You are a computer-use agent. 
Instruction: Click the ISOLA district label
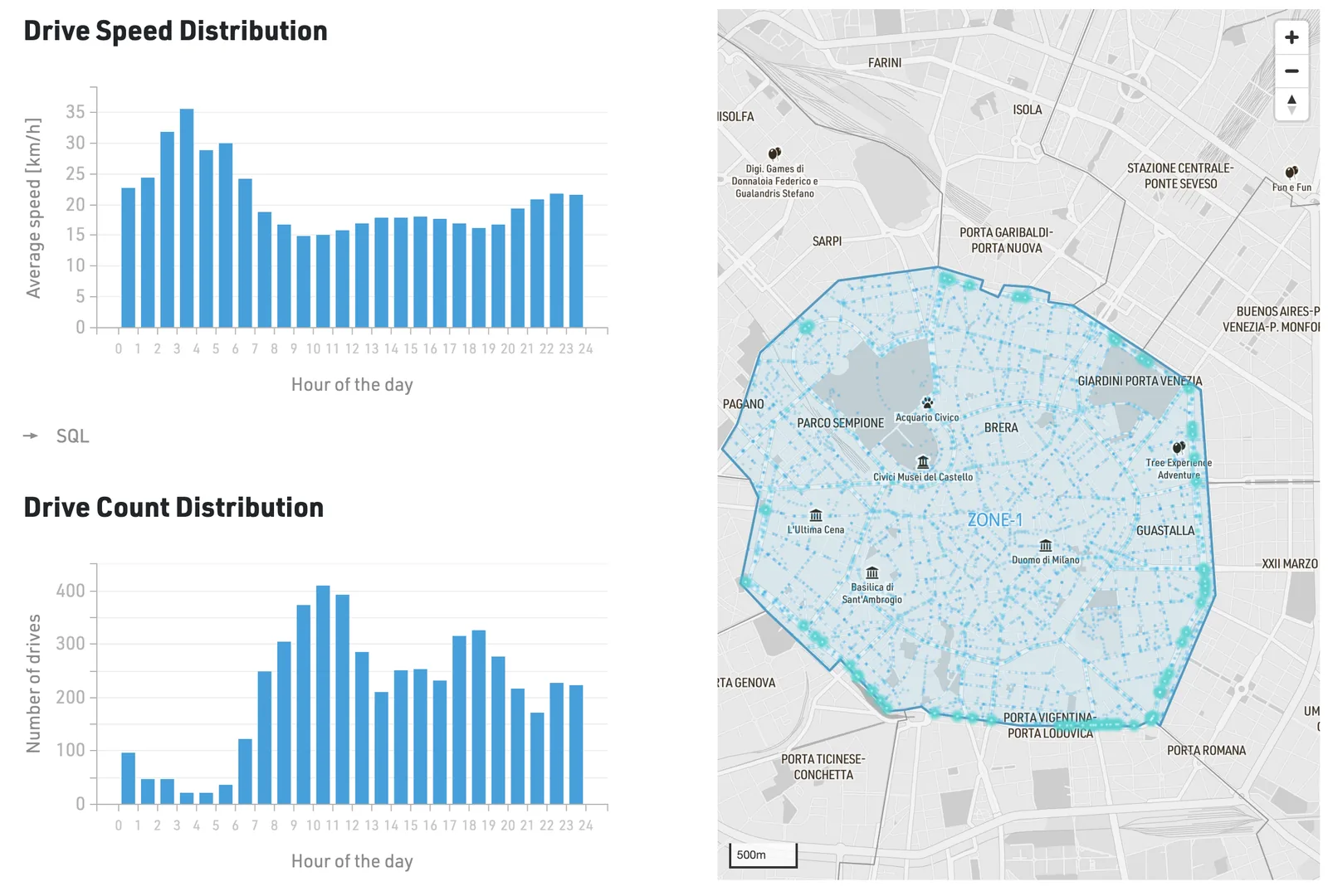coord(1028,110)
